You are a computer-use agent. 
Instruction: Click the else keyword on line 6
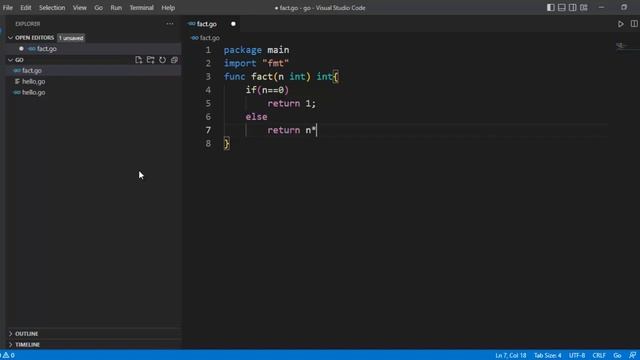256,117
